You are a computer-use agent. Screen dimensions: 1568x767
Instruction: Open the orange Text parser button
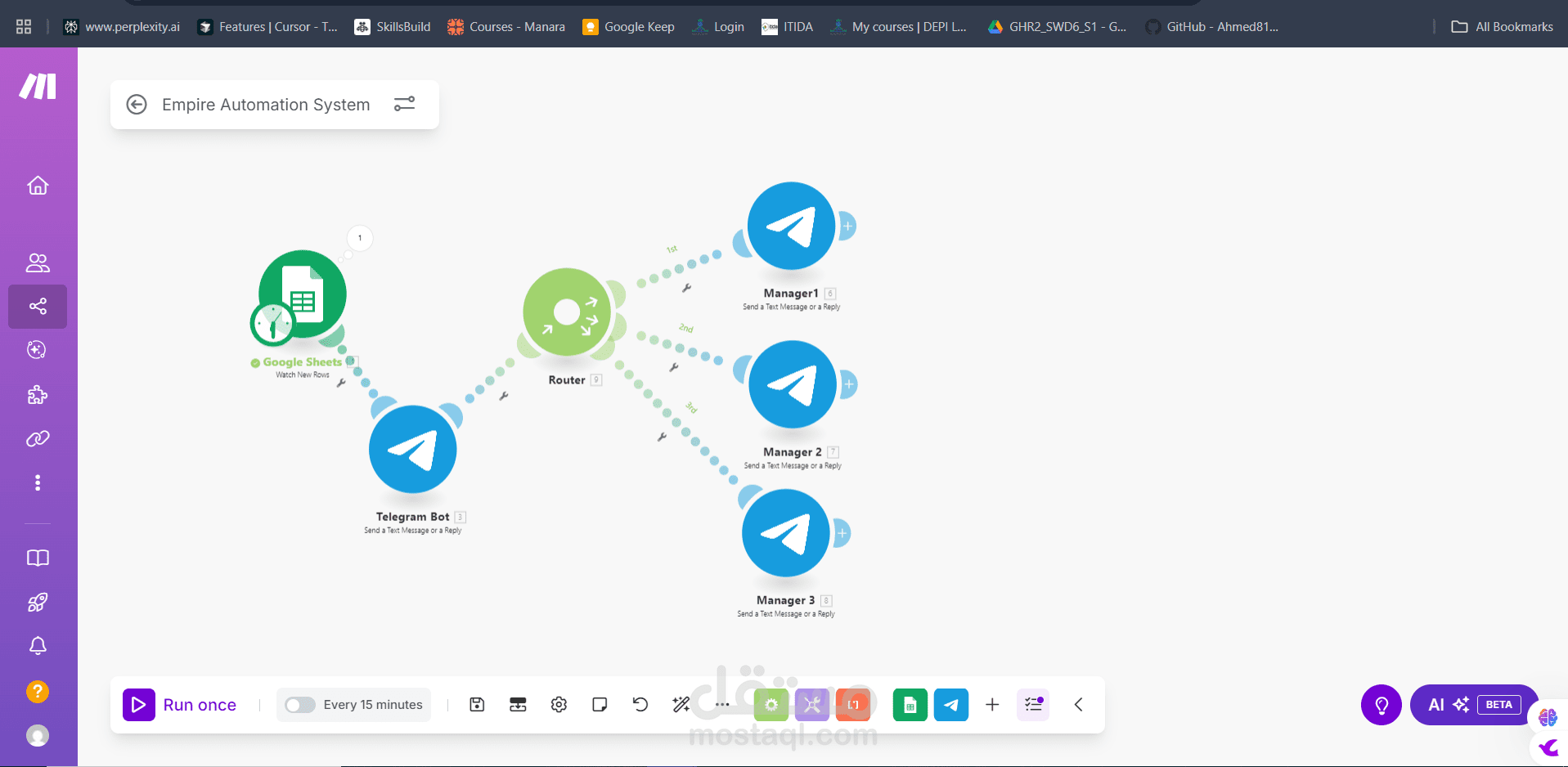pos(853,705)
